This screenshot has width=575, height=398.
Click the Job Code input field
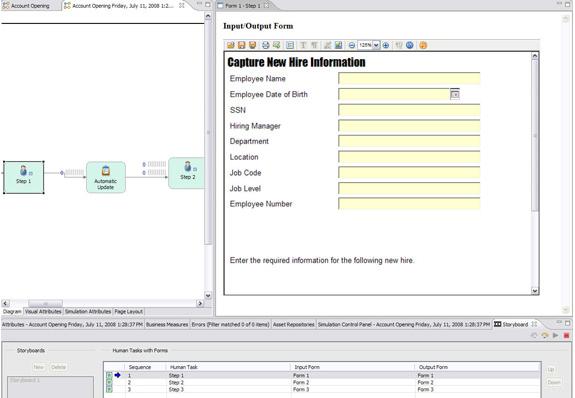[x=409, y=173]
